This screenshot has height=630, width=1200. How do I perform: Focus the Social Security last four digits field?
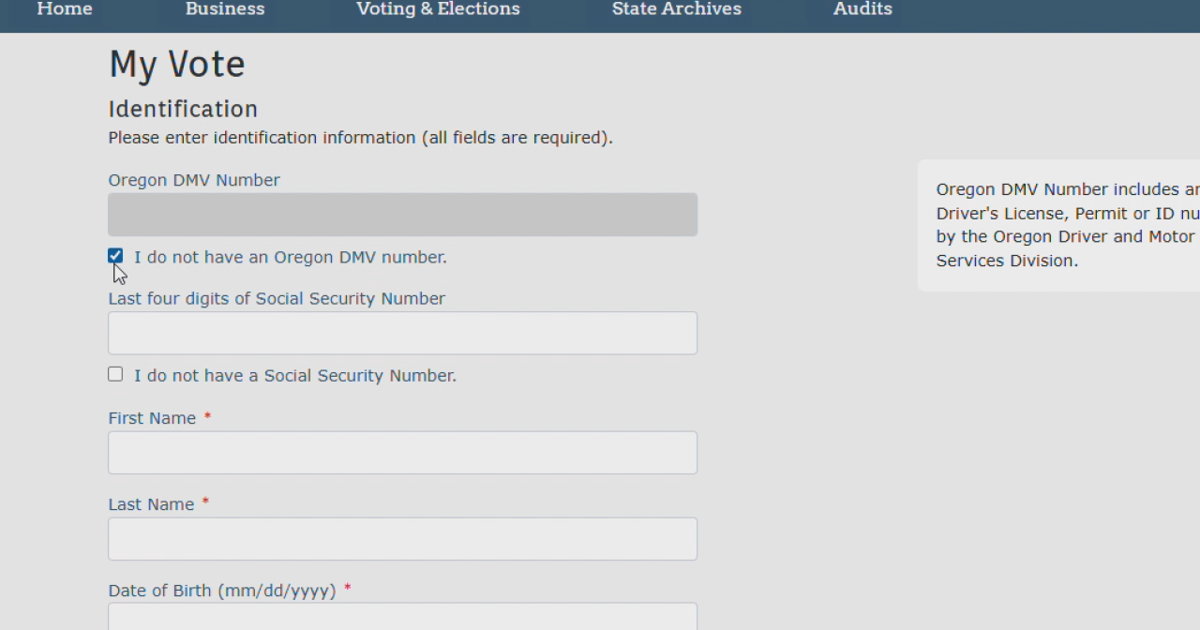(402, 333)
